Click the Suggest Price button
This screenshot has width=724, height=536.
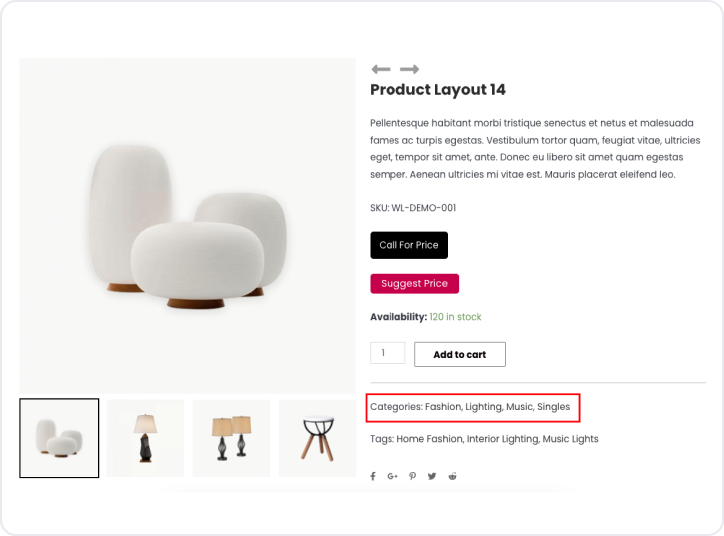point(414,284)
